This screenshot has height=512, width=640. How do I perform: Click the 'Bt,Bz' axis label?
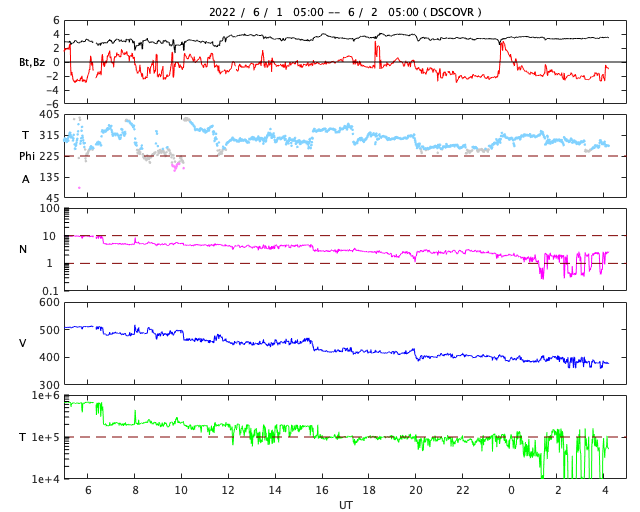click(x=32, y=62)
